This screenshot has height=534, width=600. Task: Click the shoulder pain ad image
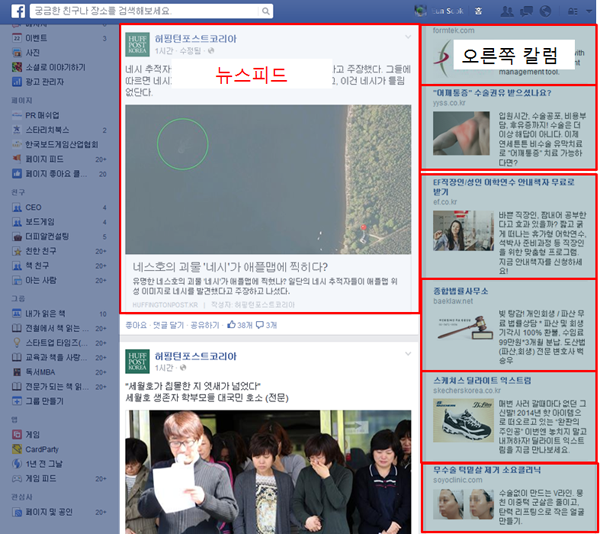(x=461, y=133)
